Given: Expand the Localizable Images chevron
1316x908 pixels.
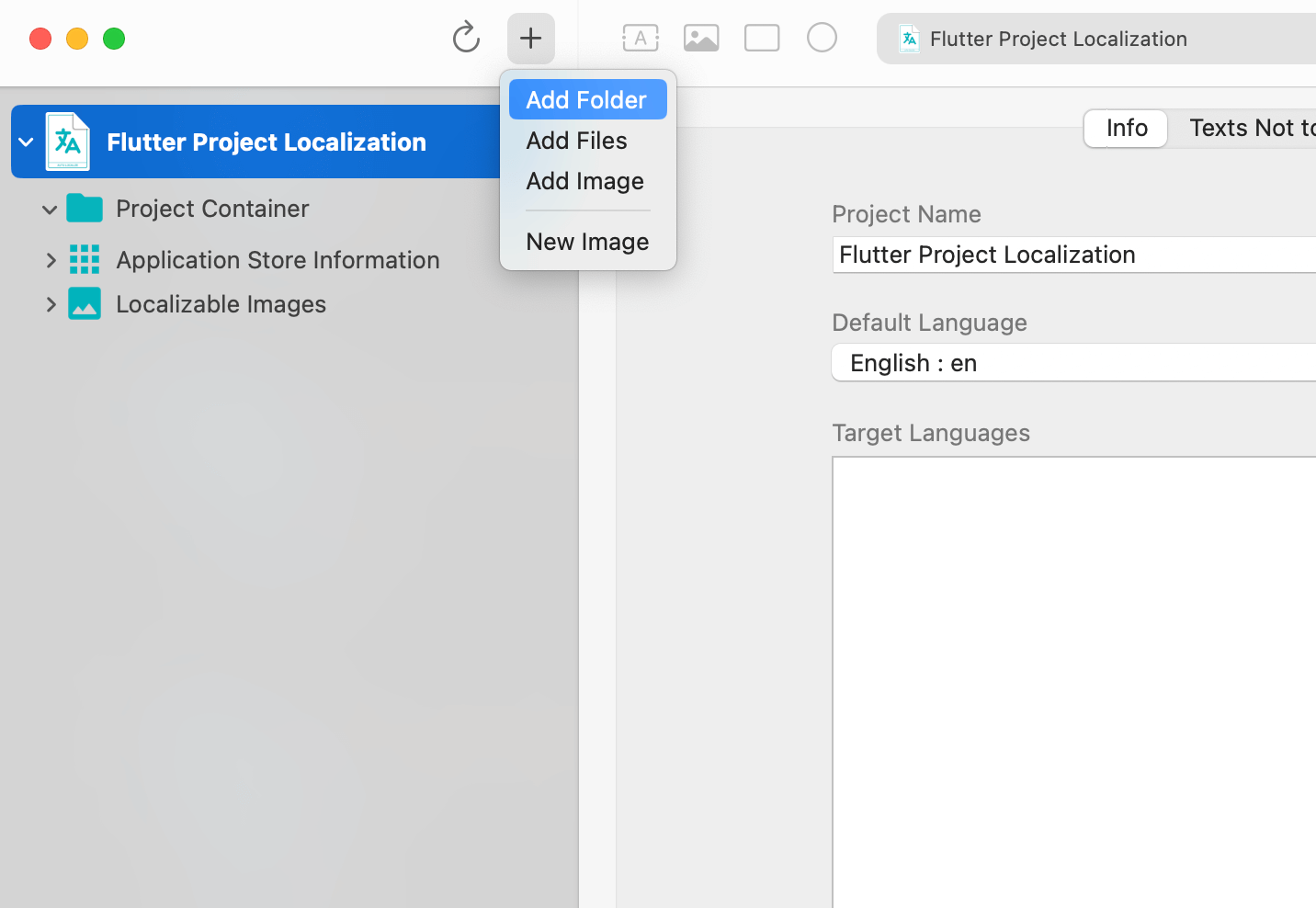Looking at the screenshot, I should 51,304.
